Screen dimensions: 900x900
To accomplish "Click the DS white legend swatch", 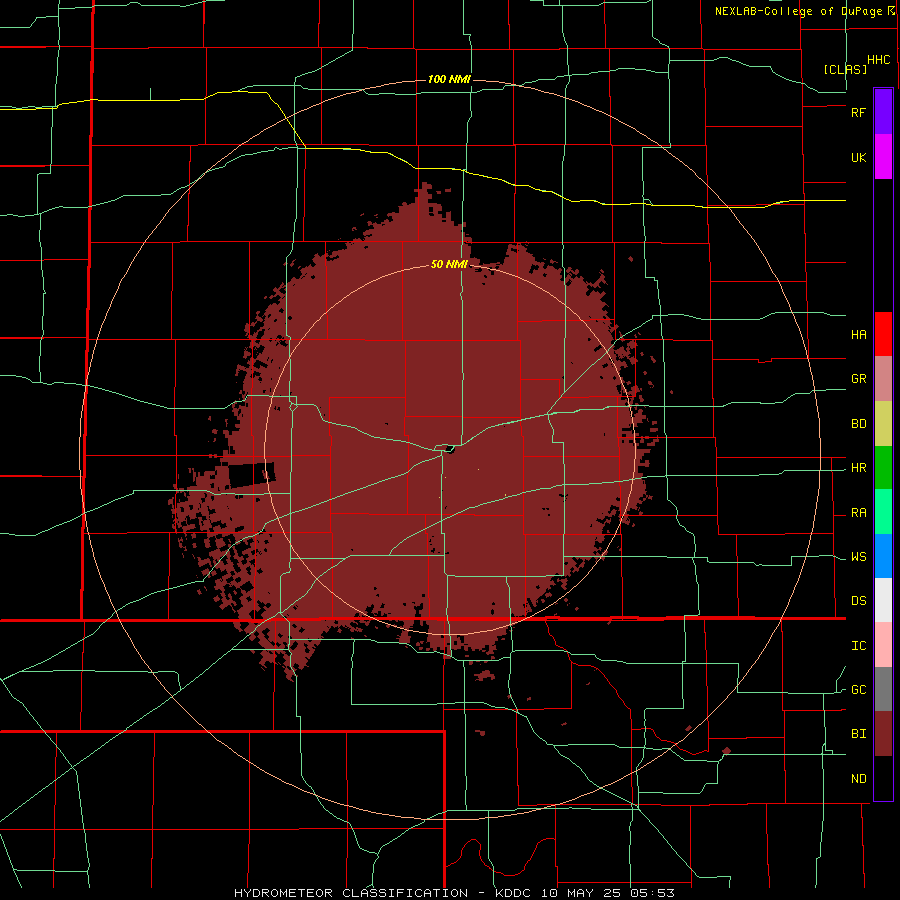I will pyautogui.click(x=883, y=600).
